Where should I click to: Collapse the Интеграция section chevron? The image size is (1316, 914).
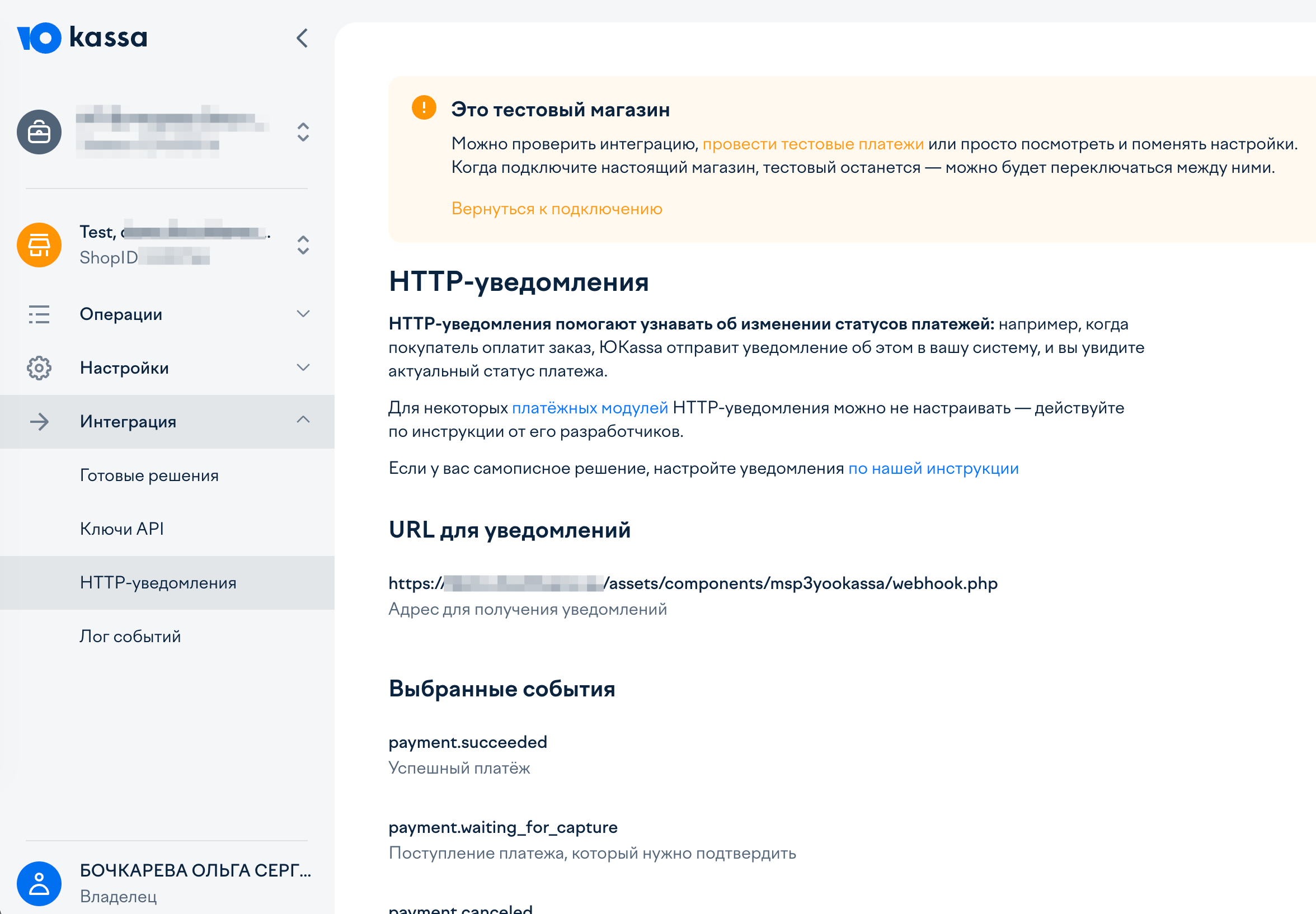(x=303, y=420)
